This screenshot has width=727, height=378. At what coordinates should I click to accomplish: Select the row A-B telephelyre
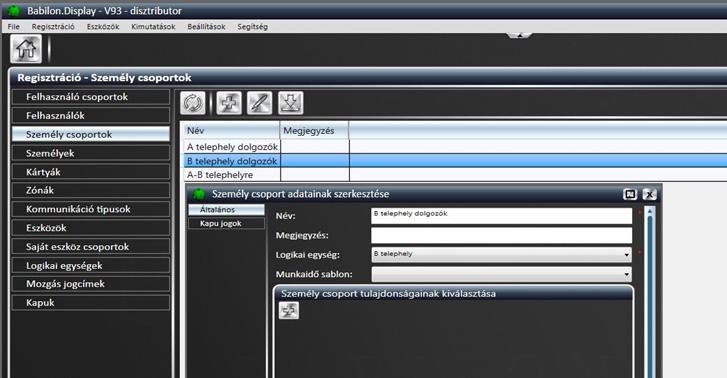pos(455,175)
